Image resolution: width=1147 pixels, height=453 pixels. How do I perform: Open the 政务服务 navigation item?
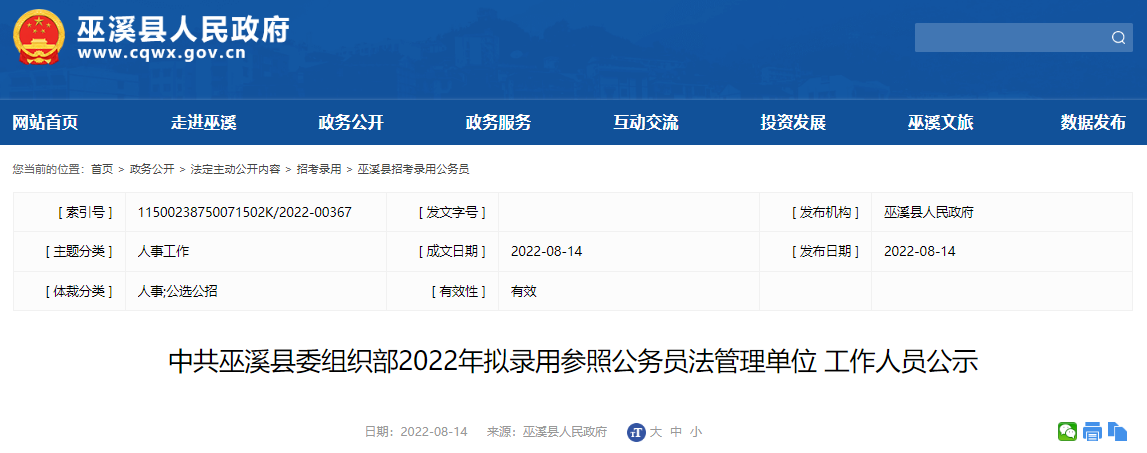[499, 123]
